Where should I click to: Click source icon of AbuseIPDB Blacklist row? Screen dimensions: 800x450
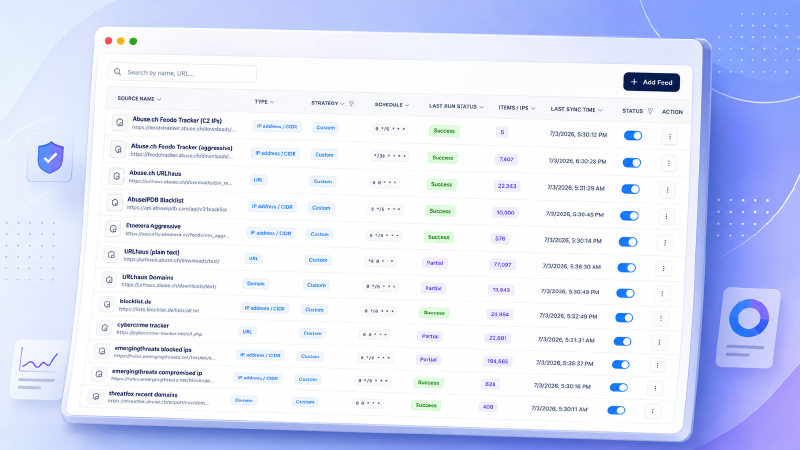coord(114,203)
